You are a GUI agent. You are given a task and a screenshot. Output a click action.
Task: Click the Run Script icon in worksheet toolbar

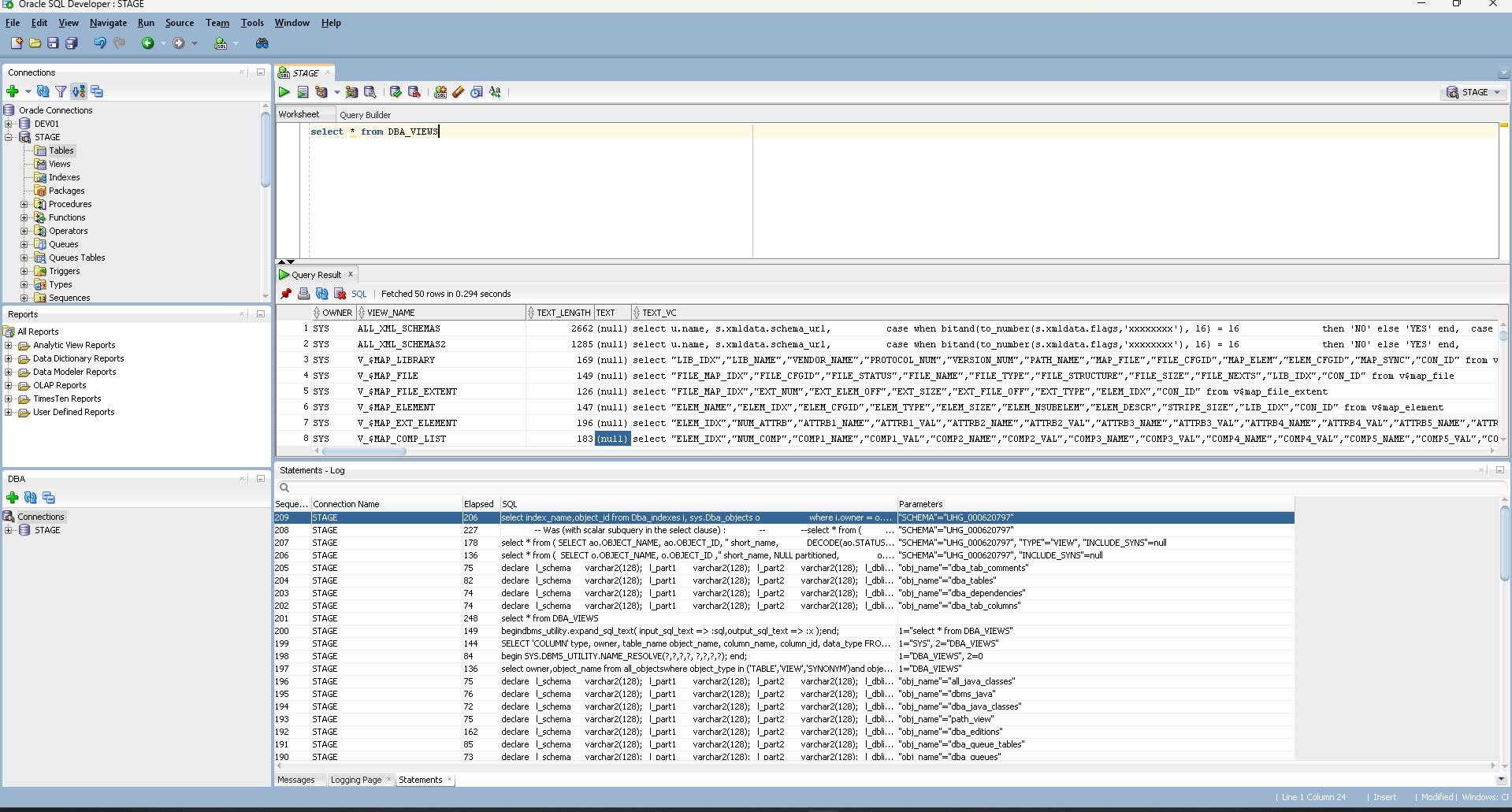pyautogui.click(x=303, y=92)
